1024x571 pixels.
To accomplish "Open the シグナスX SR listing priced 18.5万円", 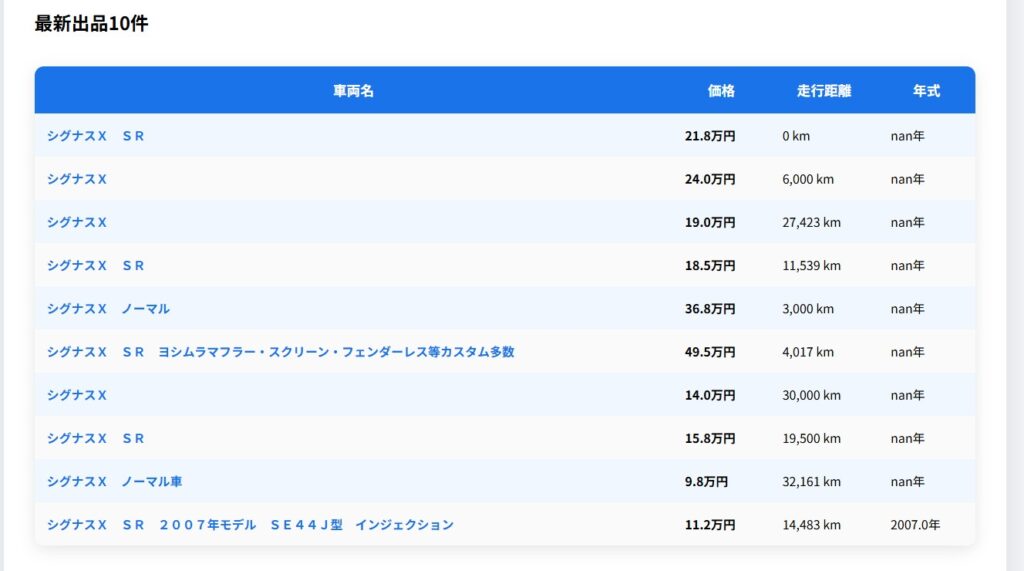I will (x=96, y=266).
